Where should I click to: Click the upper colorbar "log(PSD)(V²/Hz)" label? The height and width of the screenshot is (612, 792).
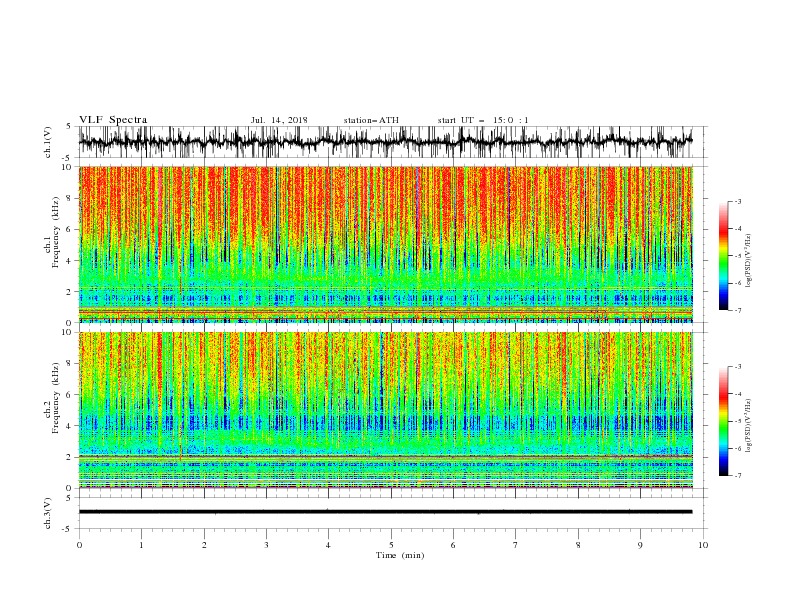click(x=748, y=261)
